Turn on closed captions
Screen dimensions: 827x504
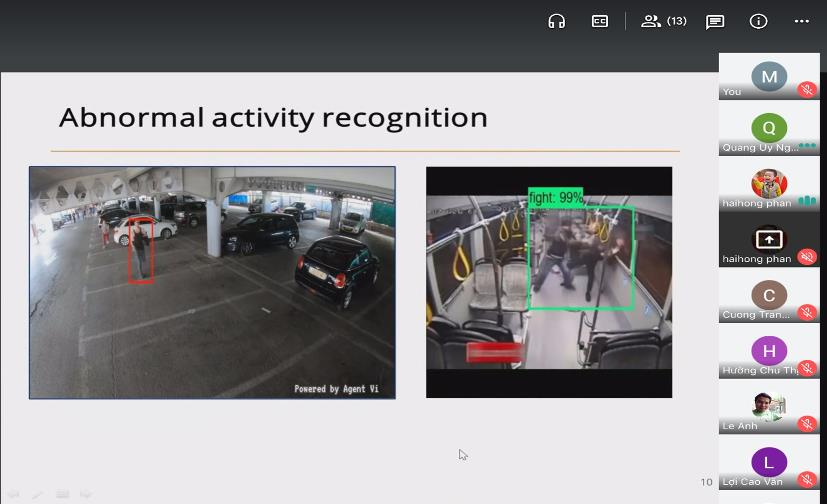600,21
